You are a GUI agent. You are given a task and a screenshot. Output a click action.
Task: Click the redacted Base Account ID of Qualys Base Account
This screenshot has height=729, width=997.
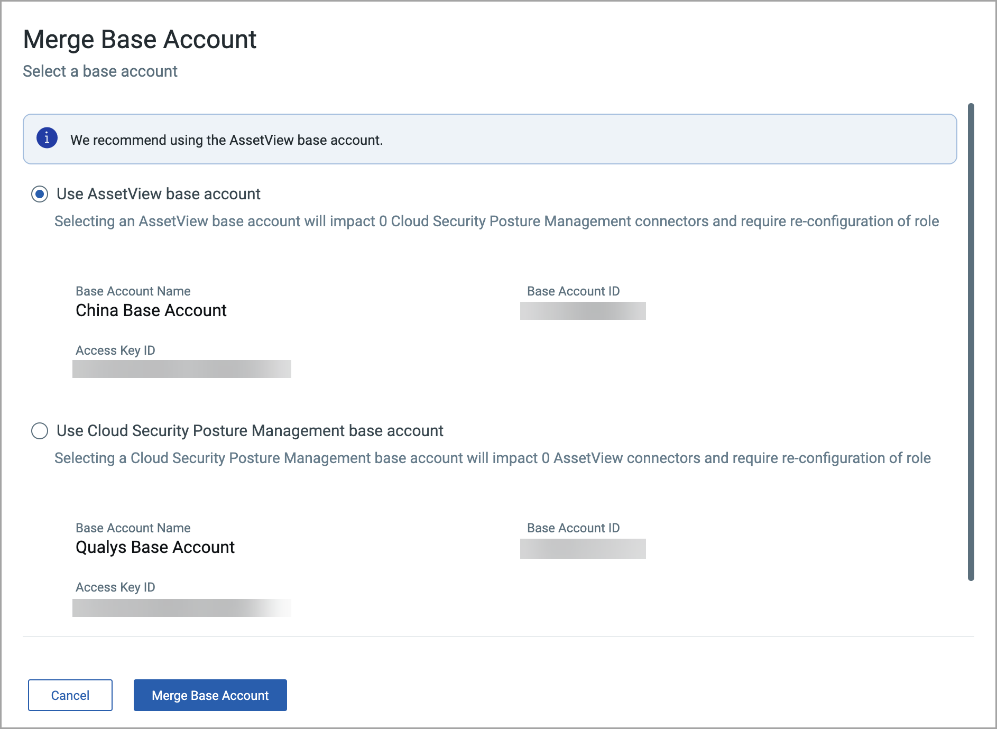coord(583,548)
